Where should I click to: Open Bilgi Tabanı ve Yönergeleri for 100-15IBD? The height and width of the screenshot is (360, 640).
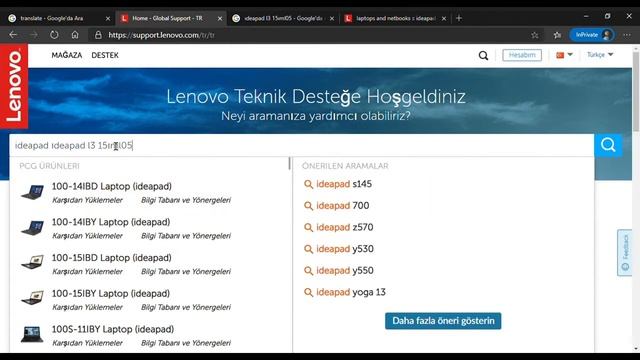pyautogui.click(x=186, y=271)
